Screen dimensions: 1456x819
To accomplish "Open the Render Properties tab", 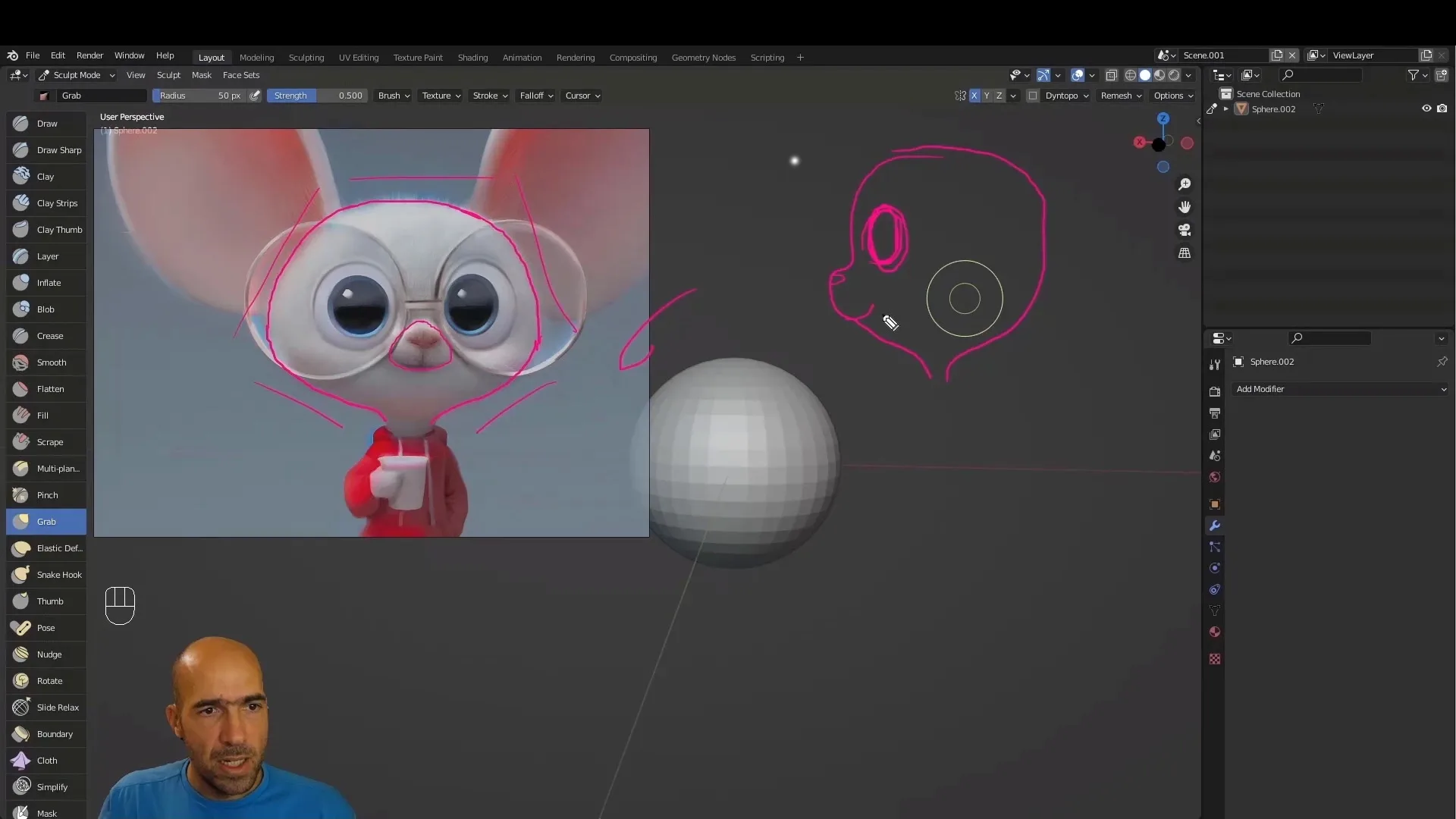I will tap(1214, 391).
